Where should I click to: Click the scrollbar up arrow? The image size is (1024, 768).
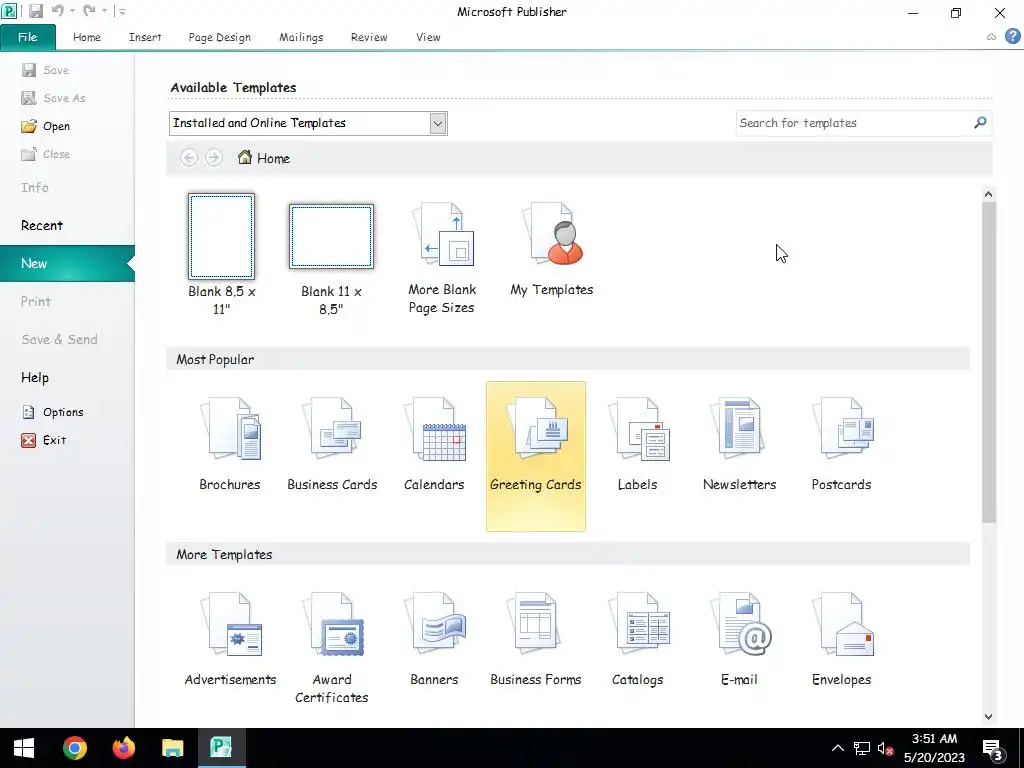(x=988, y=194)
